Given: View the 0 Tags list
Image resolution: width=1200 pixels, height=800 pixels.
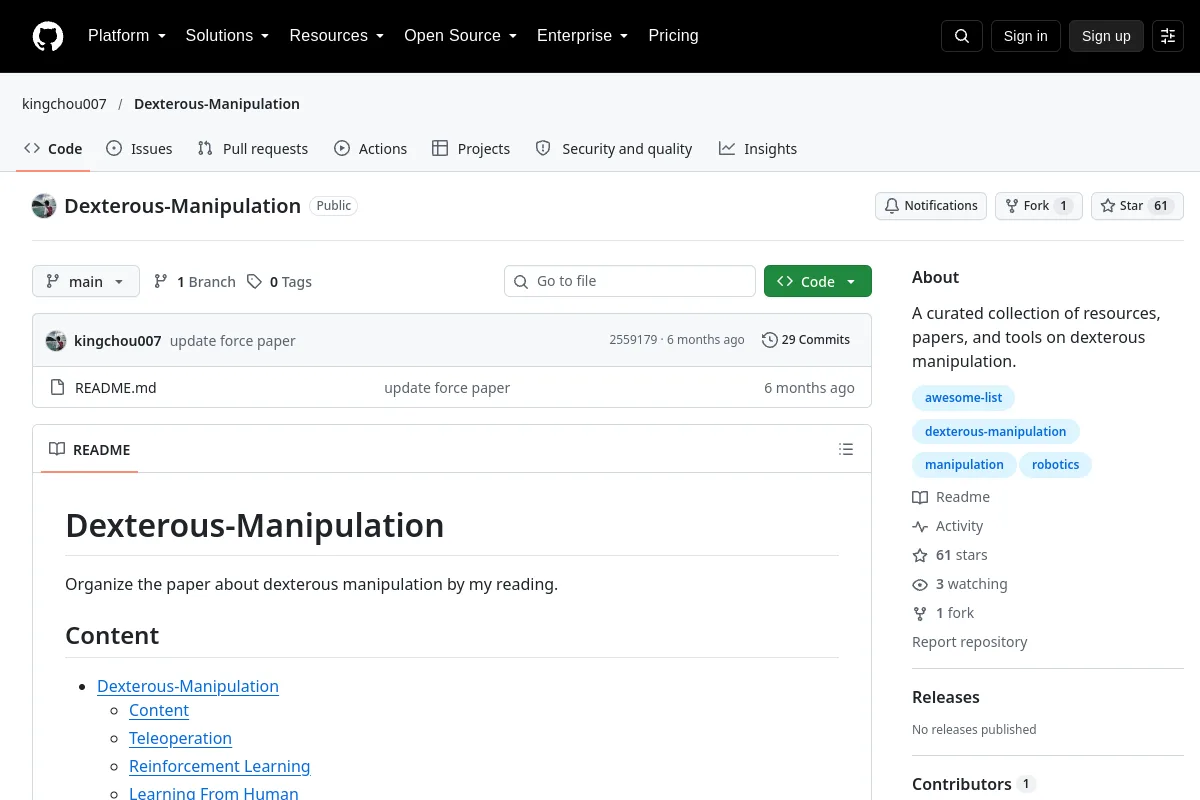Looking at the screenshot, I should (280, 282).
